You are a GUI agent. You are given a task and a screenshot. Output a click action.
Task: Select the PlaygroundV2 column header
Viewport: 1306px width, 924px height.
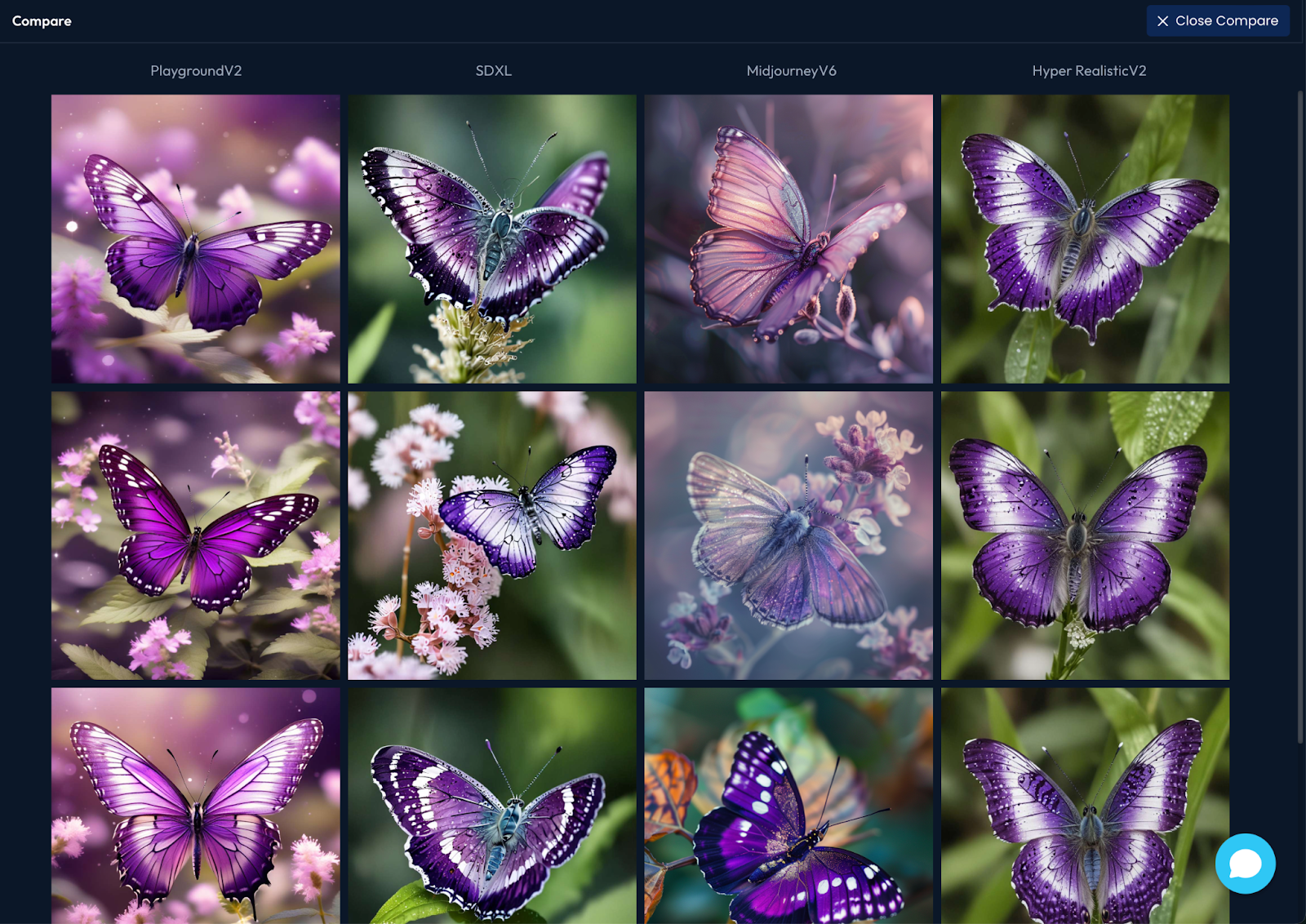point(196,71)
